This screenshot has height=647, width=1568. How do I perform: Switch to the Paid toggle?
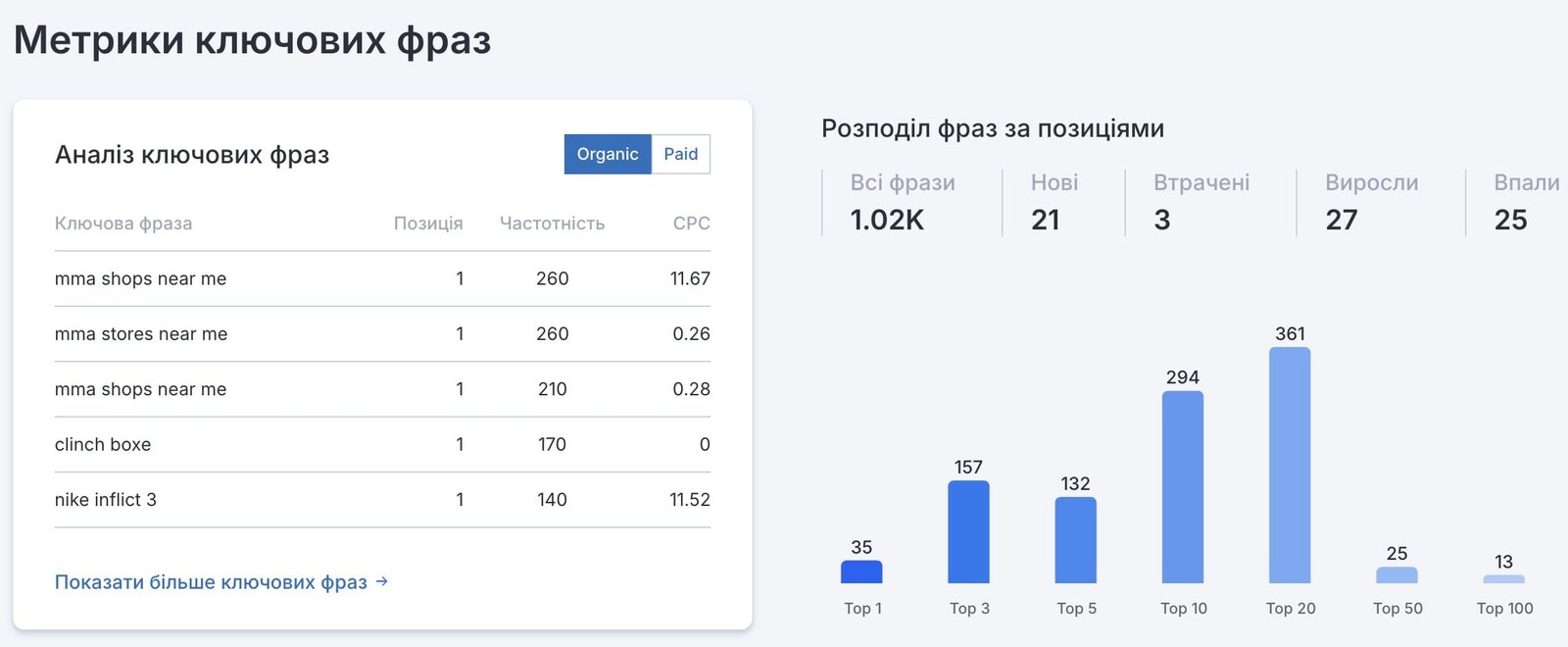pos(681,154)
